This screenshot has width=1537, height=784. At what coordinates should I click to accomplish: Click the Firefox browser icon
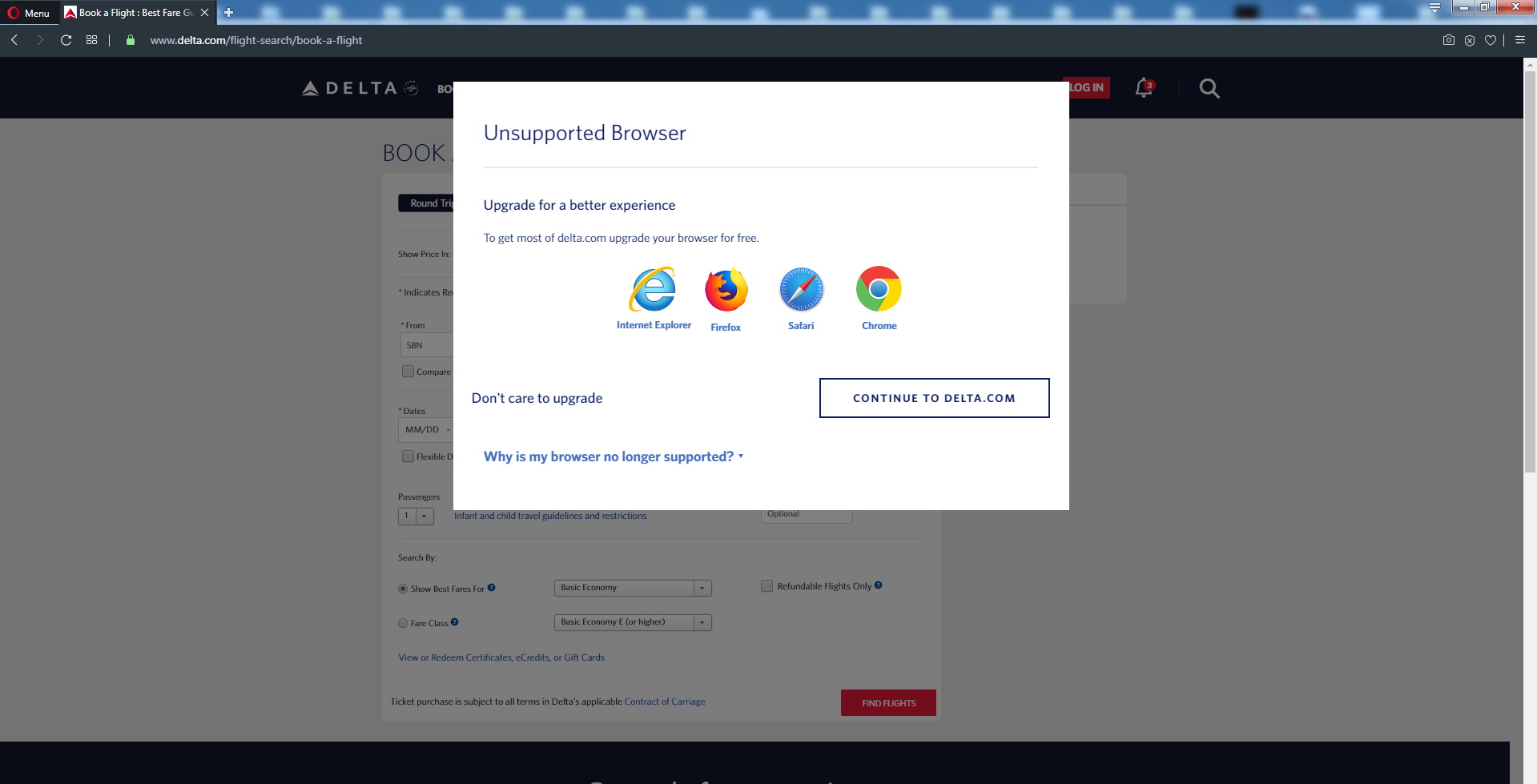coord(726,290)
